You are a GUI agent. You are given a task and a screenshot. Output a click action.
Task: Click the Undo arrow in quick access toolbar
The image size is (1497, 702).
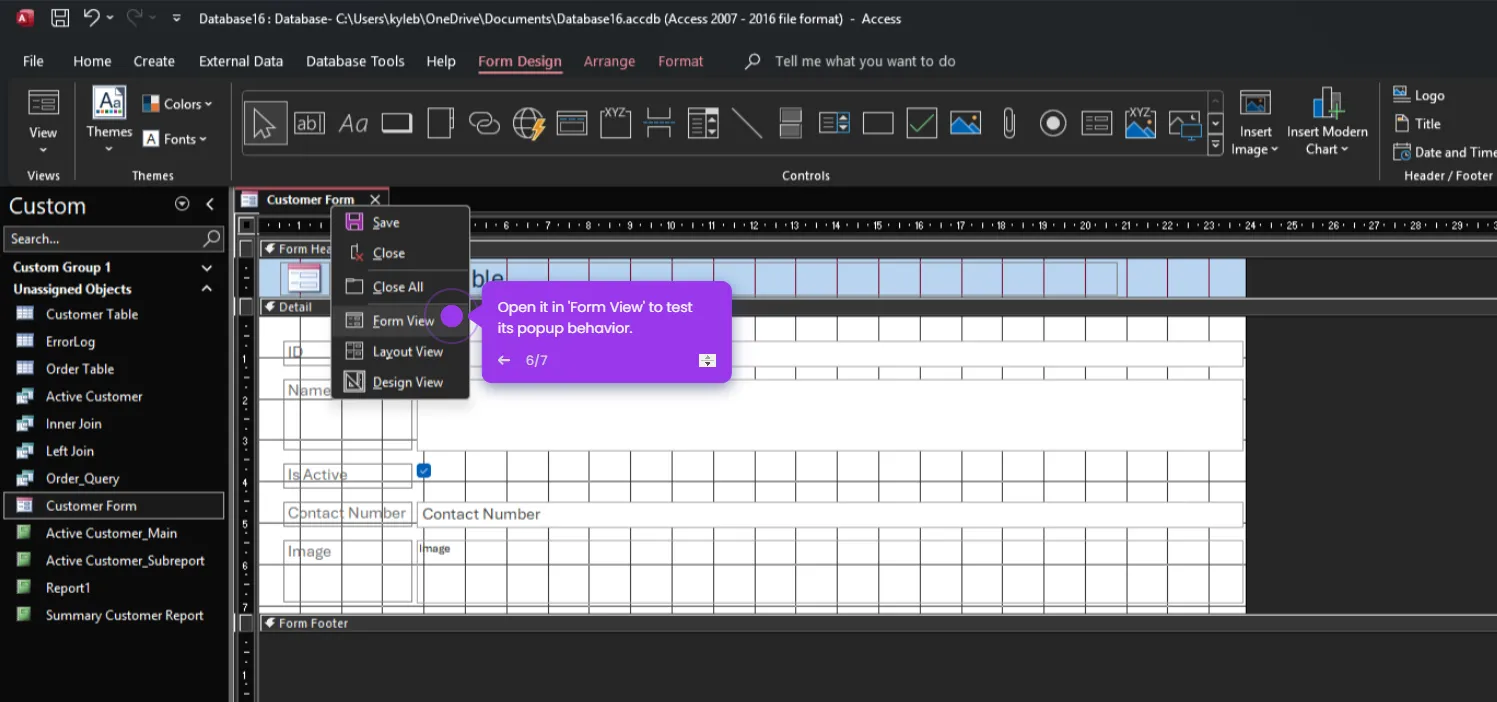tap(91, 18)
